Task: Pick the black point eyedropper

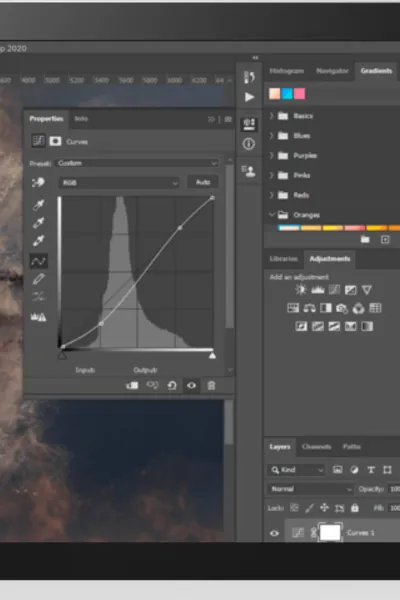Action: [x=38, y=205]
